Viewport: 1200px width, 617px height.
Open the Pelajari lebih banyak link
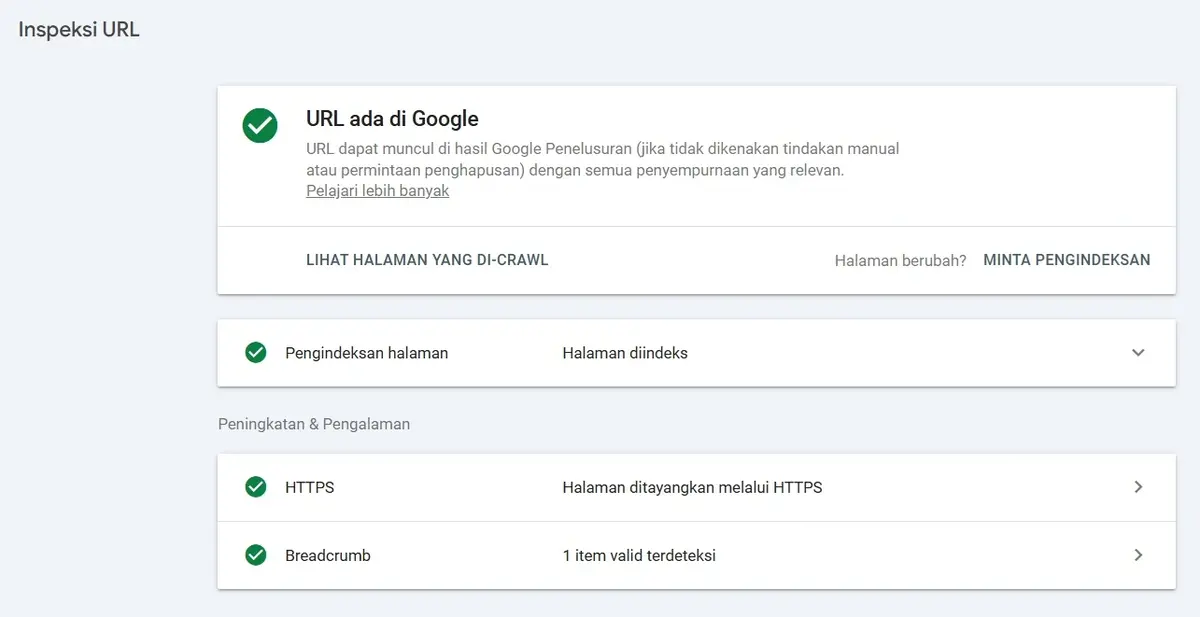(378, 191)
